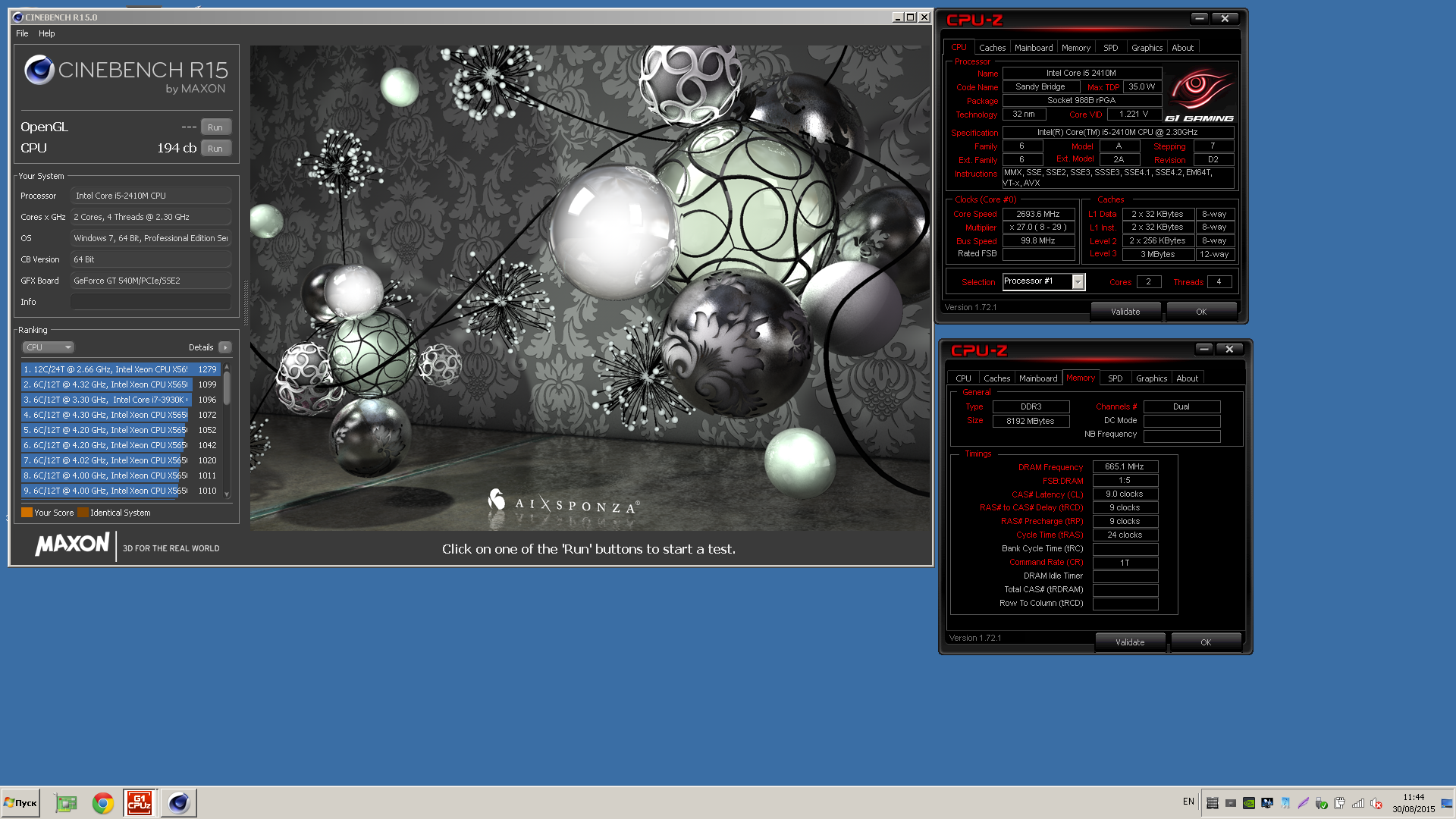
Task: Click the G1 Gaming eye logo in CPU-Z
Action: 1200,96
